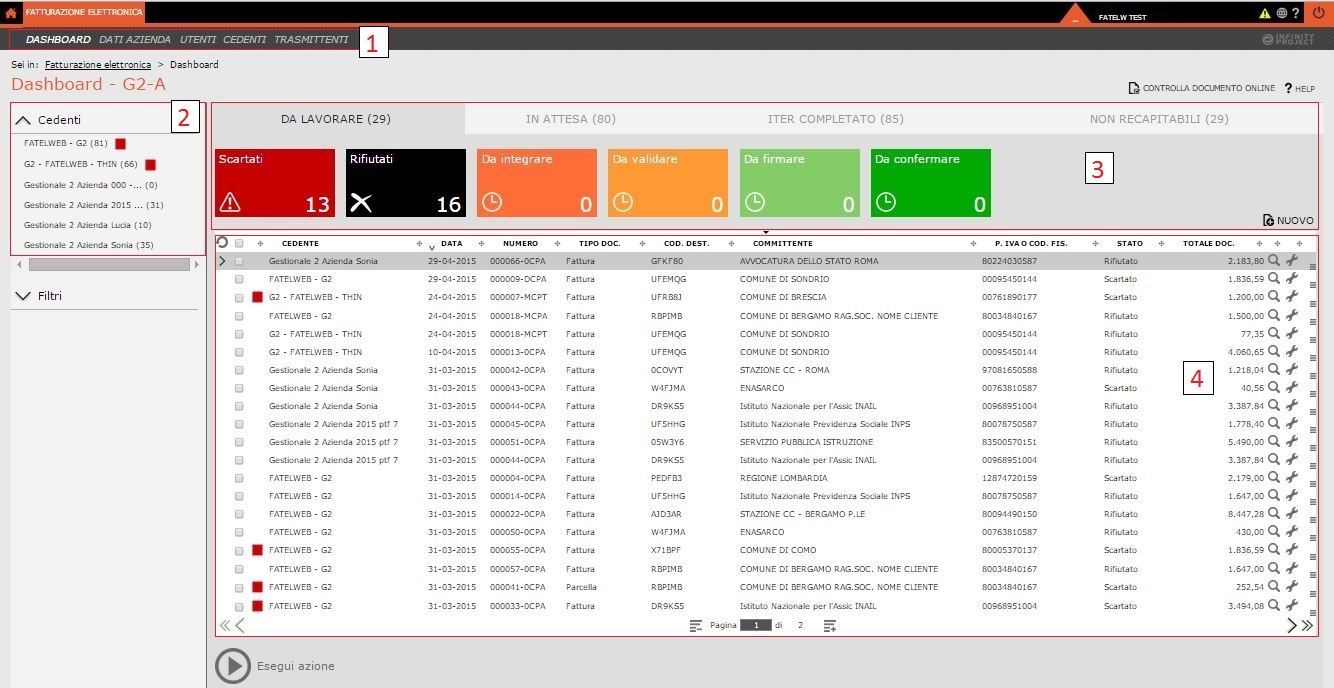Switch to ITER COMPLETATO (85) tab
The image size is (1334, 688).
click(835, 119)
